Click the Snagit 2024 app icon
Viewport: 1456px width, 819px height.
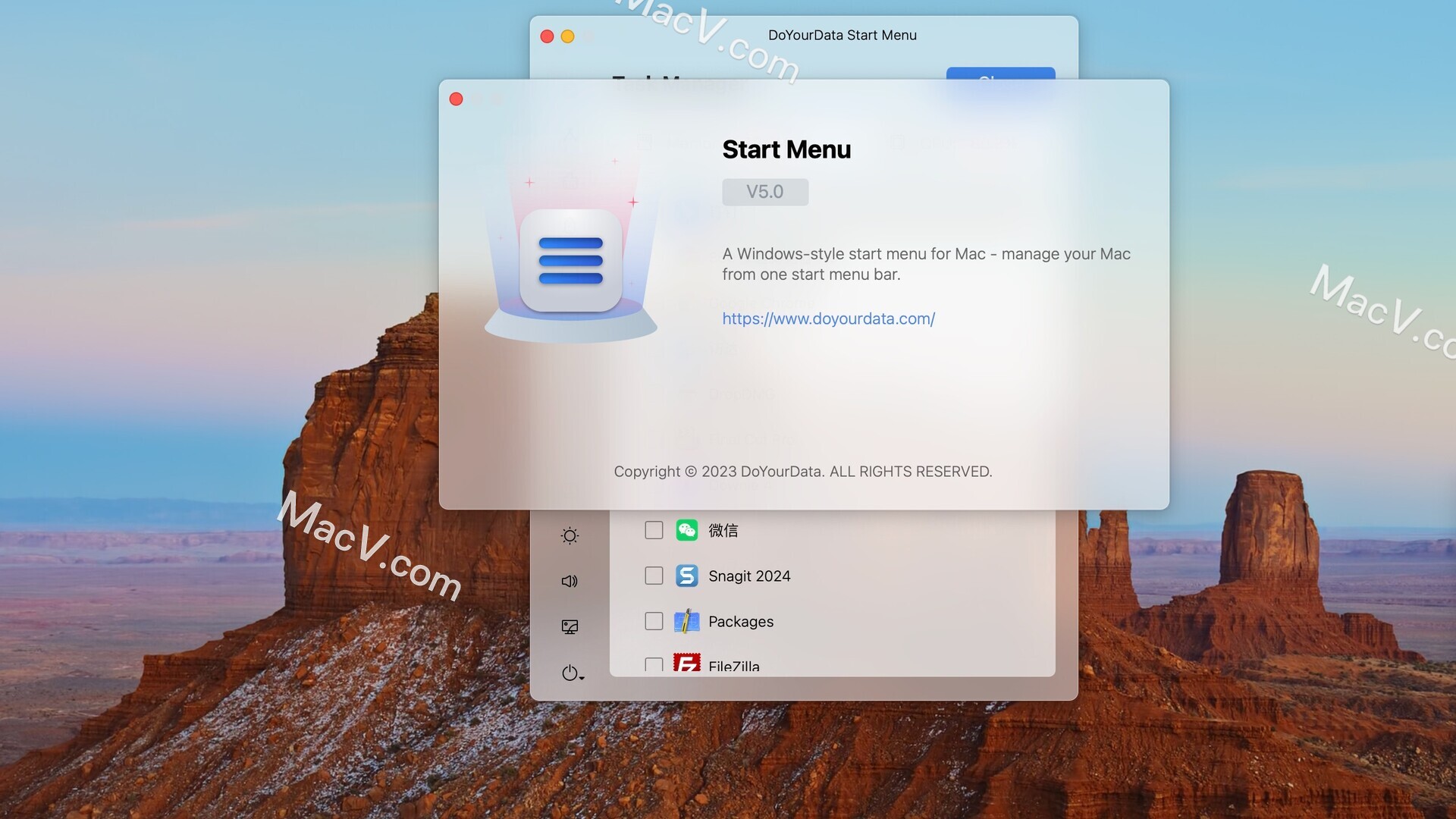point(687,576)
